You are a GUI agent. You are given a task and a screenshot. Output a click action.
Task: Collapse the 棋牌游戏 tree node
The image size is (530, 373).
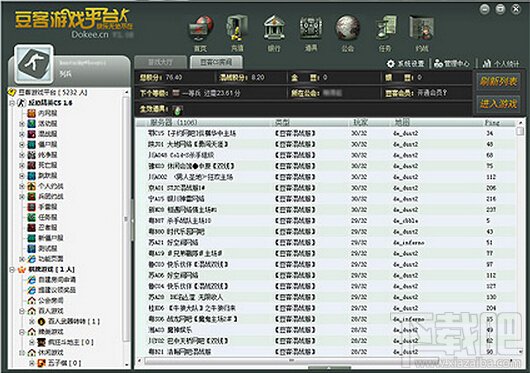point(12,270)
